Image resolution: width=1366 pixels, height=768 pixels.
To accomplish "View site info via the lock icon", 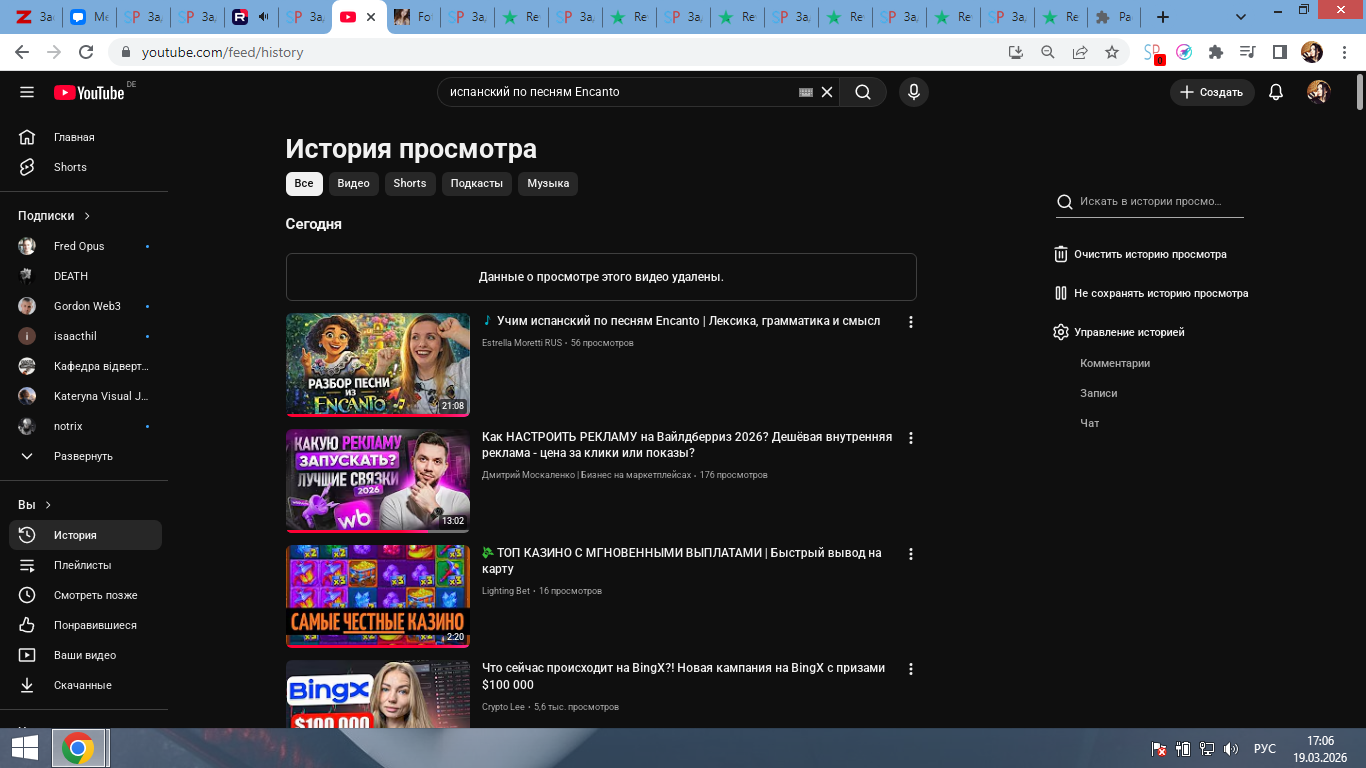I will 126,52.
